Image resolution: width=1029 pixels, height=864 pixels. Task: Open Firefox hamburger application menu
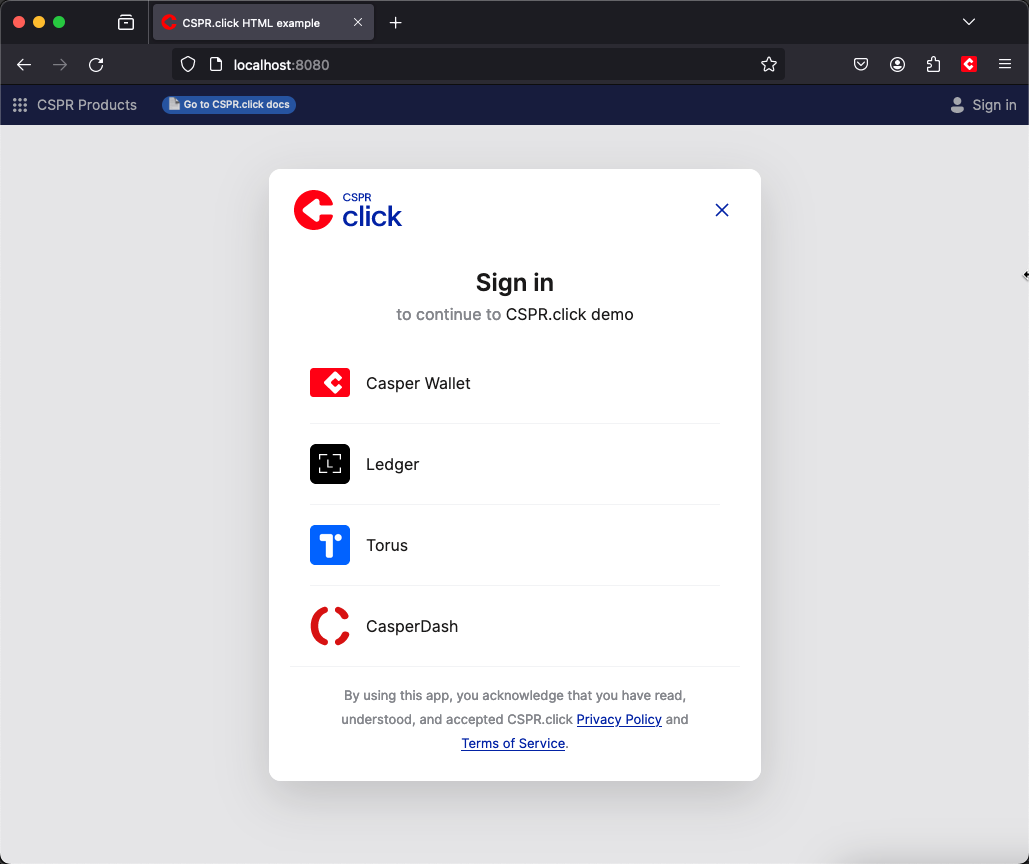pos(1005,65)
